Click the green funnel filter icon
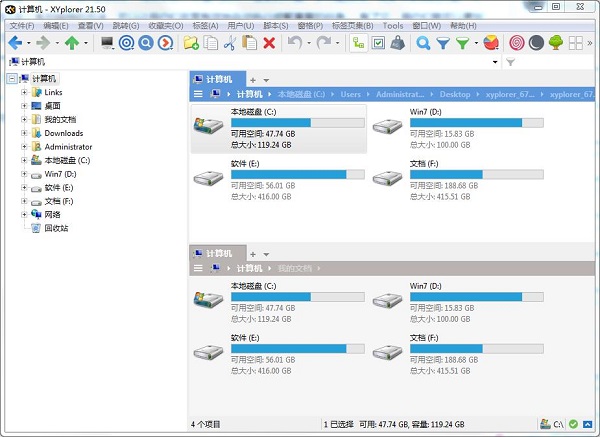Image resolution: width=600 pixels, height=437 pixels. [462, 43]
